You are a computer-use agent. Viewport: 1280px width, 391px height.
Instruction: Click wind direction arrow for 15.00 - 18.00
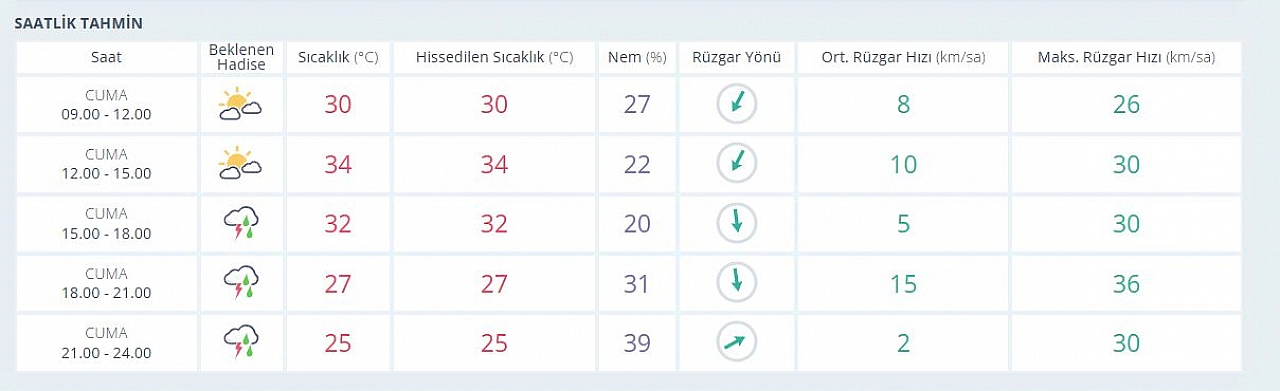pos(737,223)
